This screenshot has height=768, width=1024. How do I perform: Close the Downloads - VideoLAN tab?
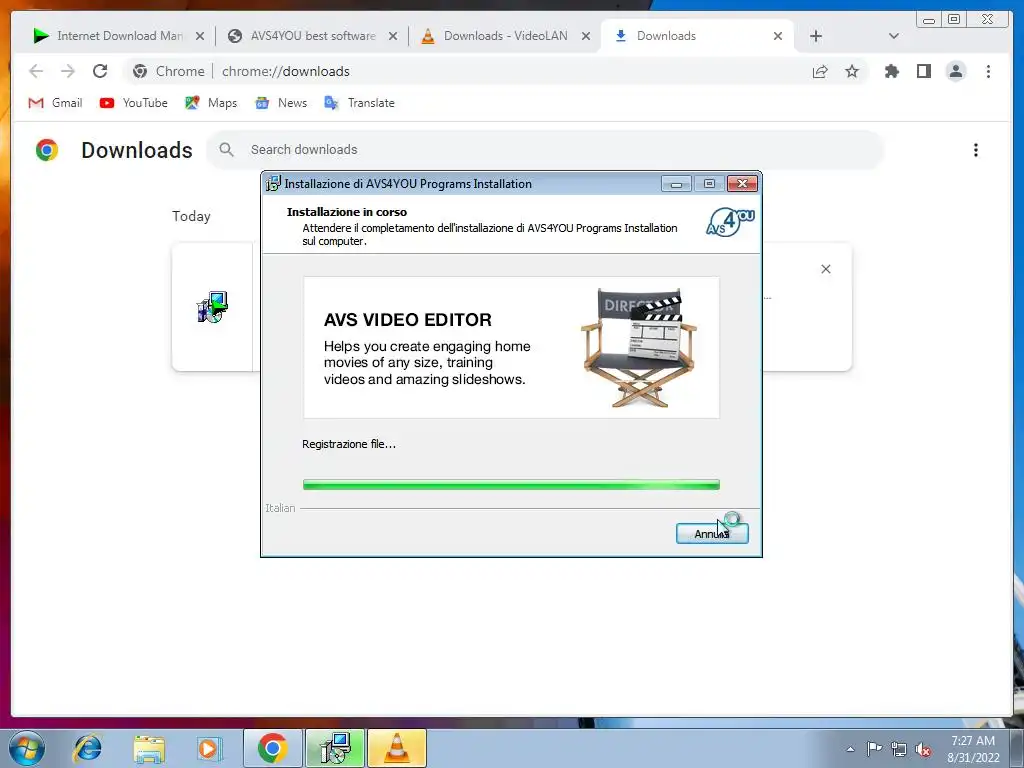[x=586, y=37]
